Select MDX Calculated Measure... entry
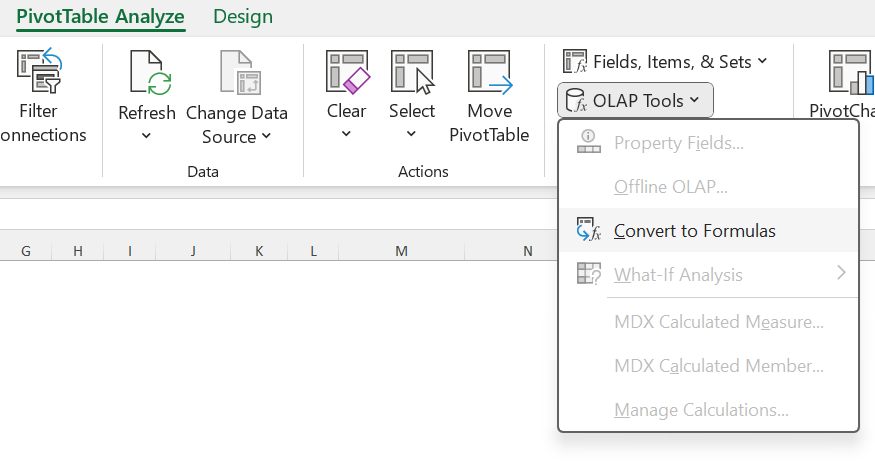This screenshot has height=466, width=875. pyautogui.click(x=708, y=322)
